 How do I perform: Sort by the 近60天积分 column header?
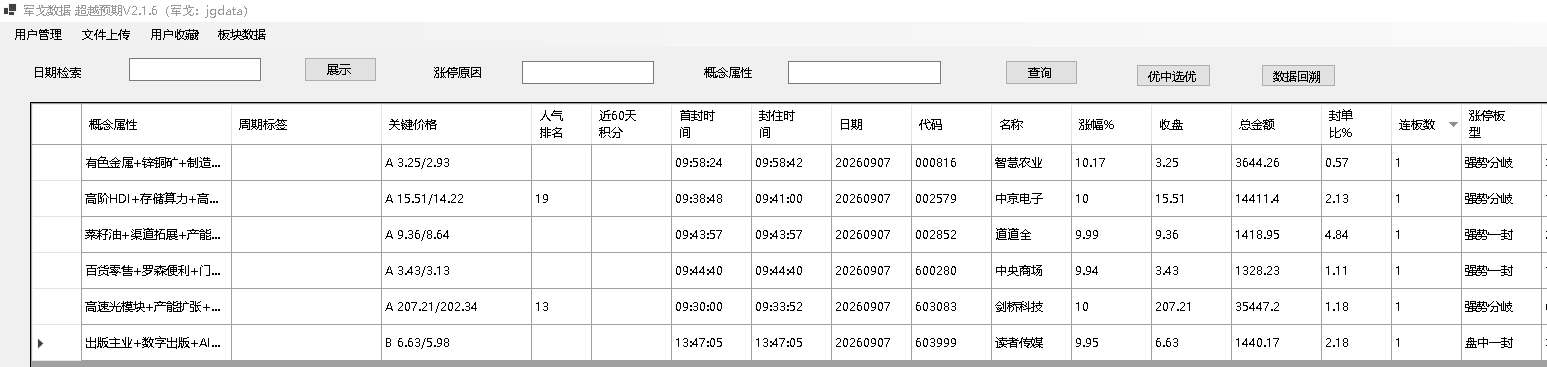pos(631,125)
